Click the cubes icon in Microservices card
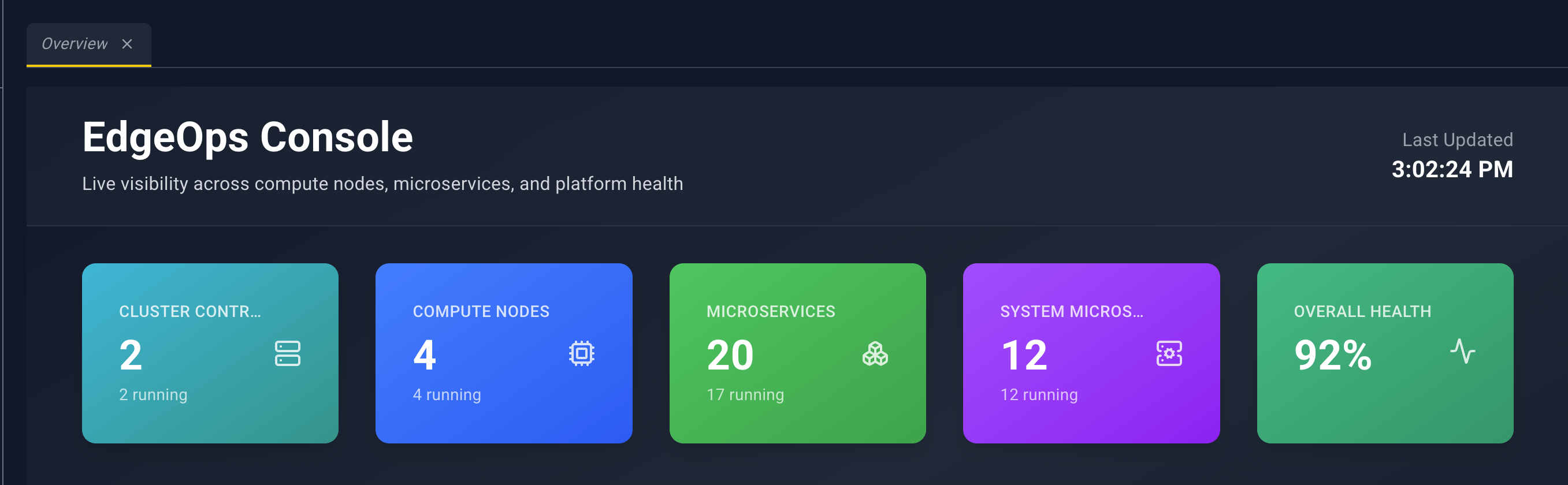The image size is (1568, 485). 875,353
